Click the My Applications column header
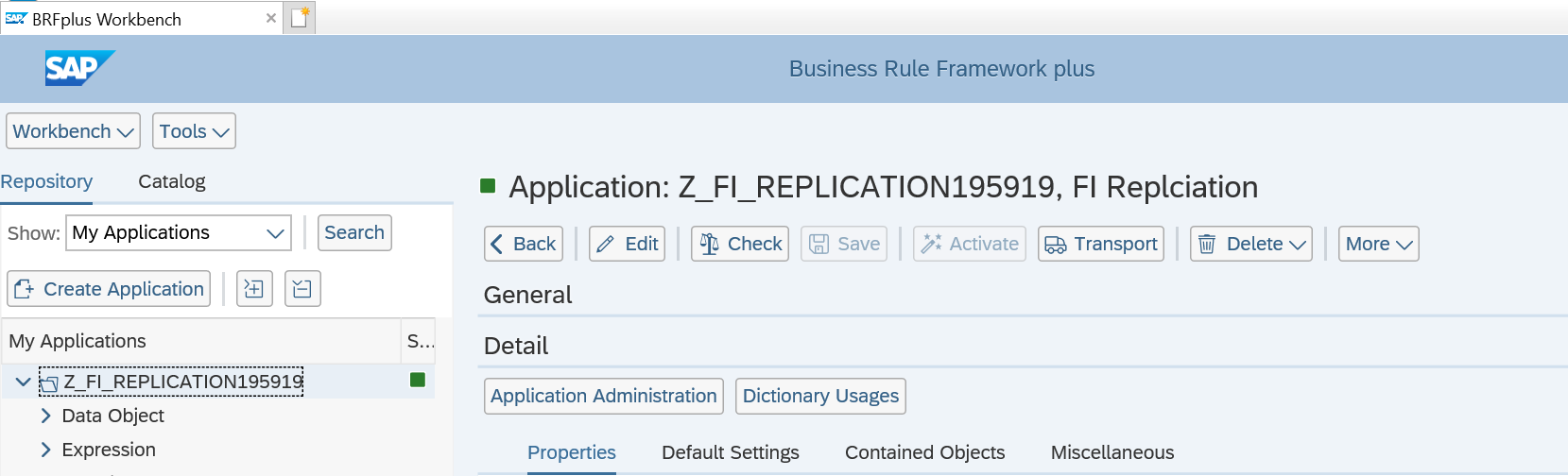 200,341
